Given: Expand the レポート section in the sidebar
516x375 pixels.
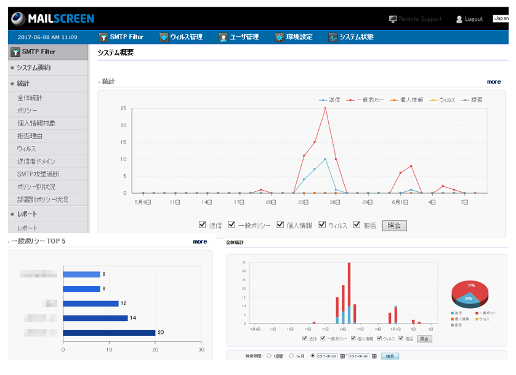Looking at the screenshot, I should [x=27, y=214].
